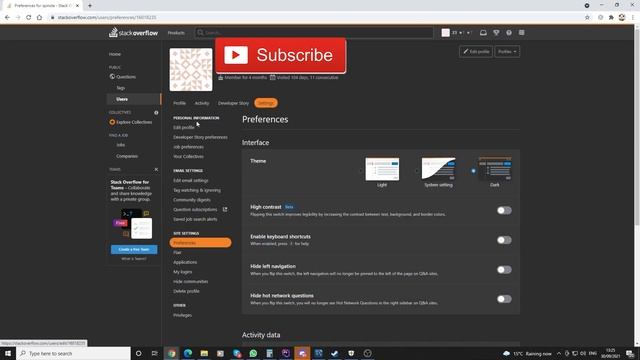The height and width of the screenshot is (360, 640).
Task: Open Tags in left sidebar
Action: tap(120, 88)
